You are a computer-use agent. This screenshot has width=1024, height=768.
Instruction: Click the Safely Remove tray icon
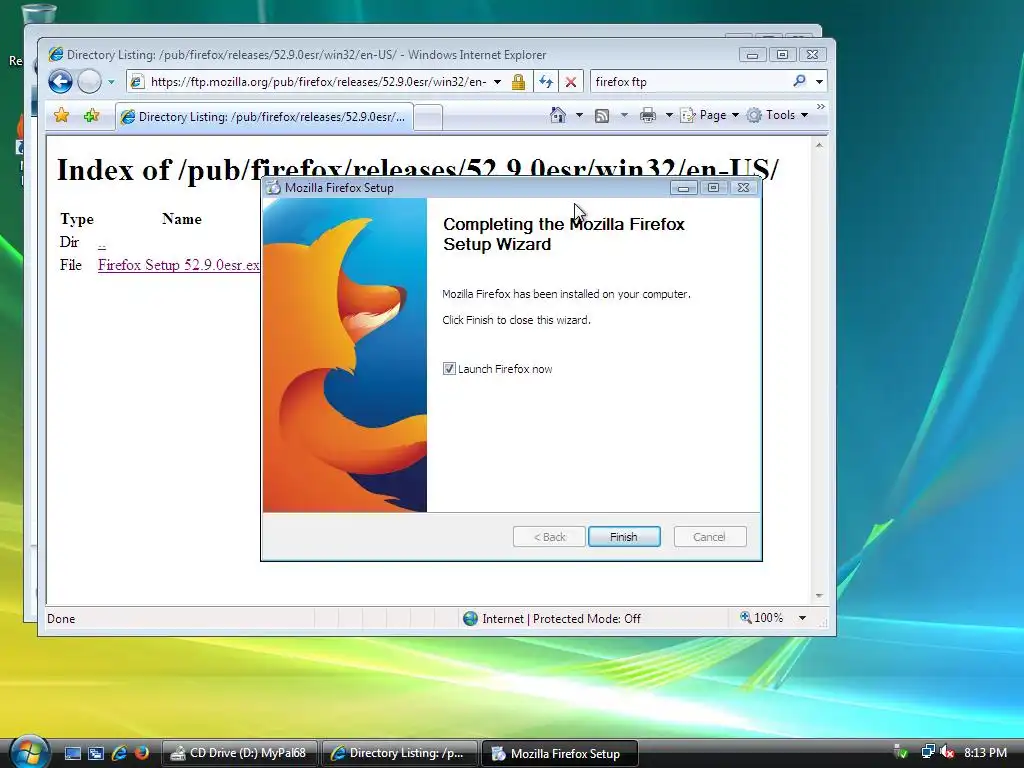tap(901, 752)
